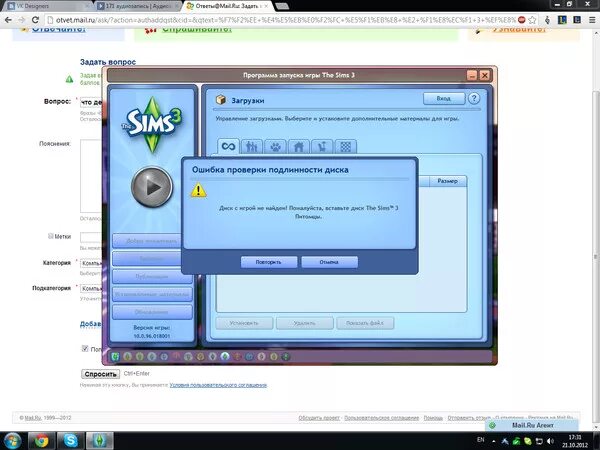600x450 pixels.
Task: Click the Mail.Ru copyright link in the footer
Action: pyautogui.click(x=33, y=418)
